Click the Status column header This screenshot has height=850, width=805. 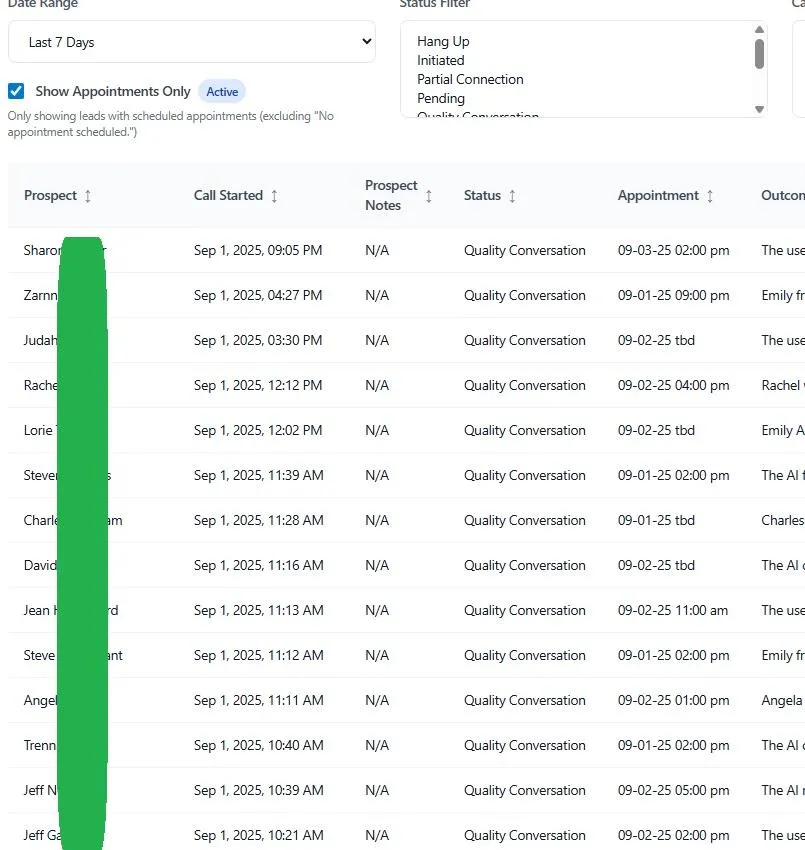pos(482,195)
